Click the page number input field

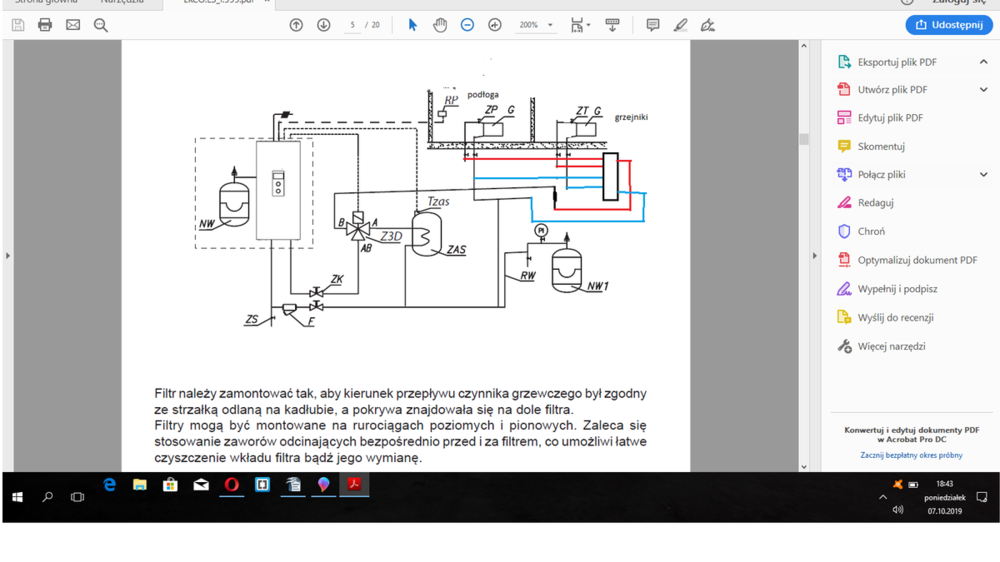tap(352, 25)
